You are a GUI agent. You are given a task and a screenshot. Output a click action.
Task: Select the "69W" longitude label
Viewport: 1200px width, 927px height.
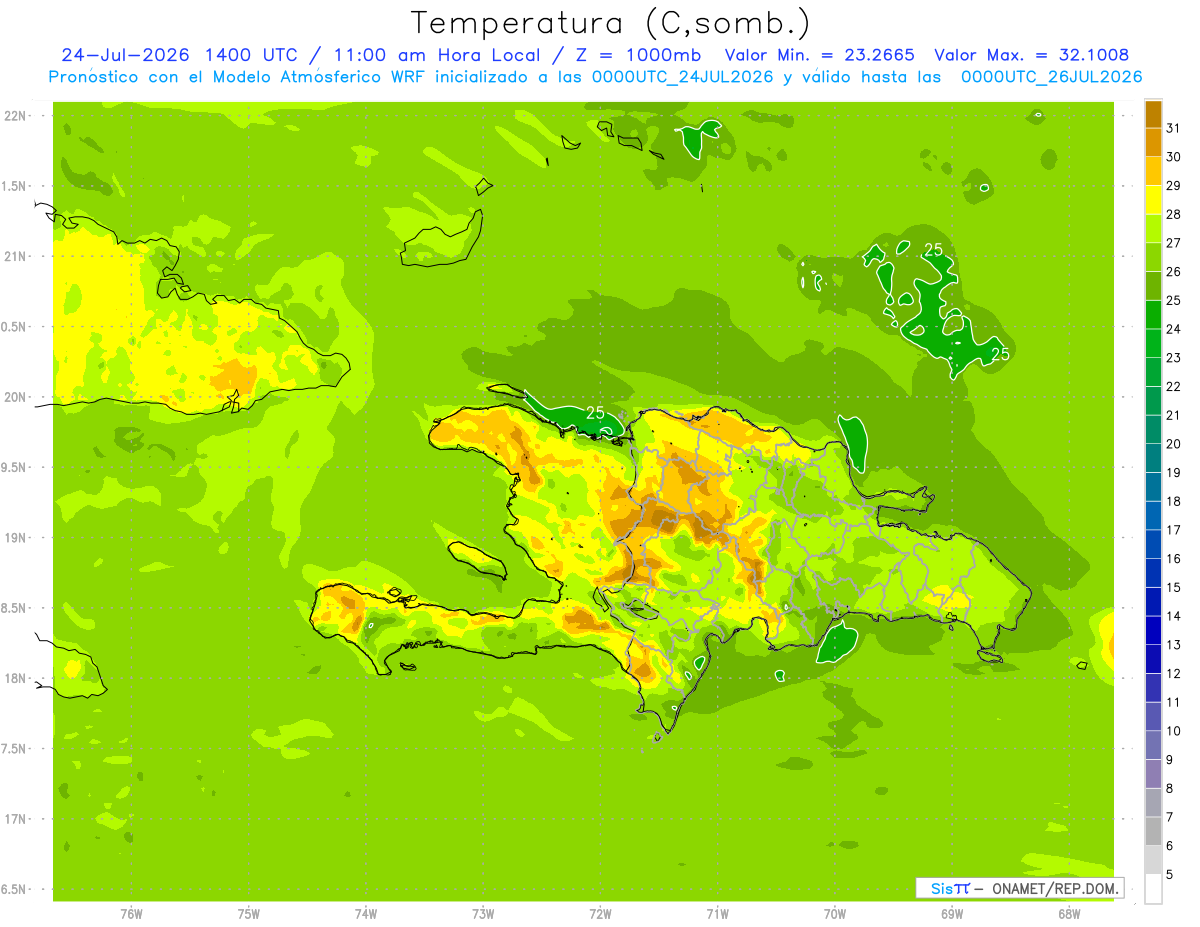click(x=951, y=914)
